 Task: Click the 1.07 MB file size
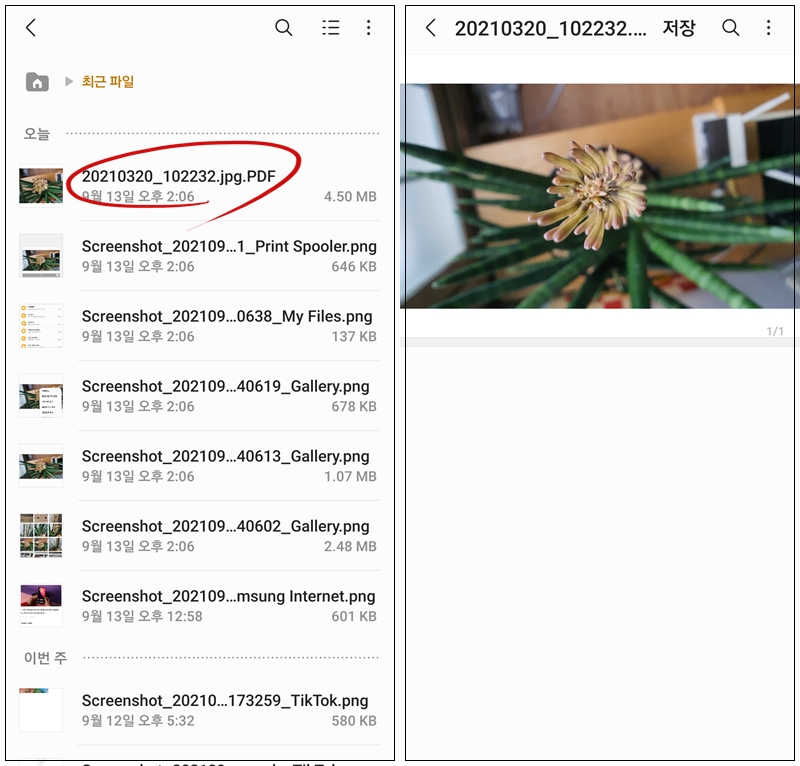click(350, 476)
